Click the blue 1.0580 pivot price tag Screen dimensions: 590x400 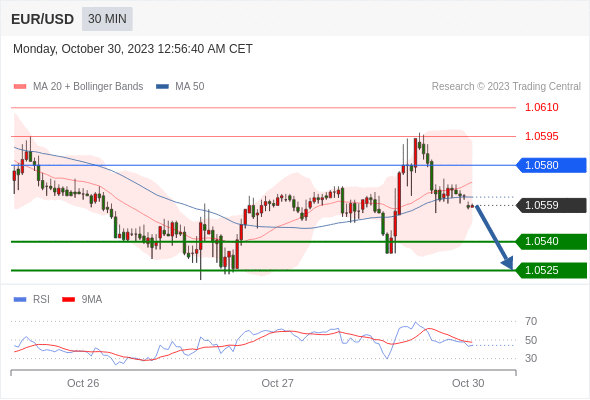[x=551, y=165]
